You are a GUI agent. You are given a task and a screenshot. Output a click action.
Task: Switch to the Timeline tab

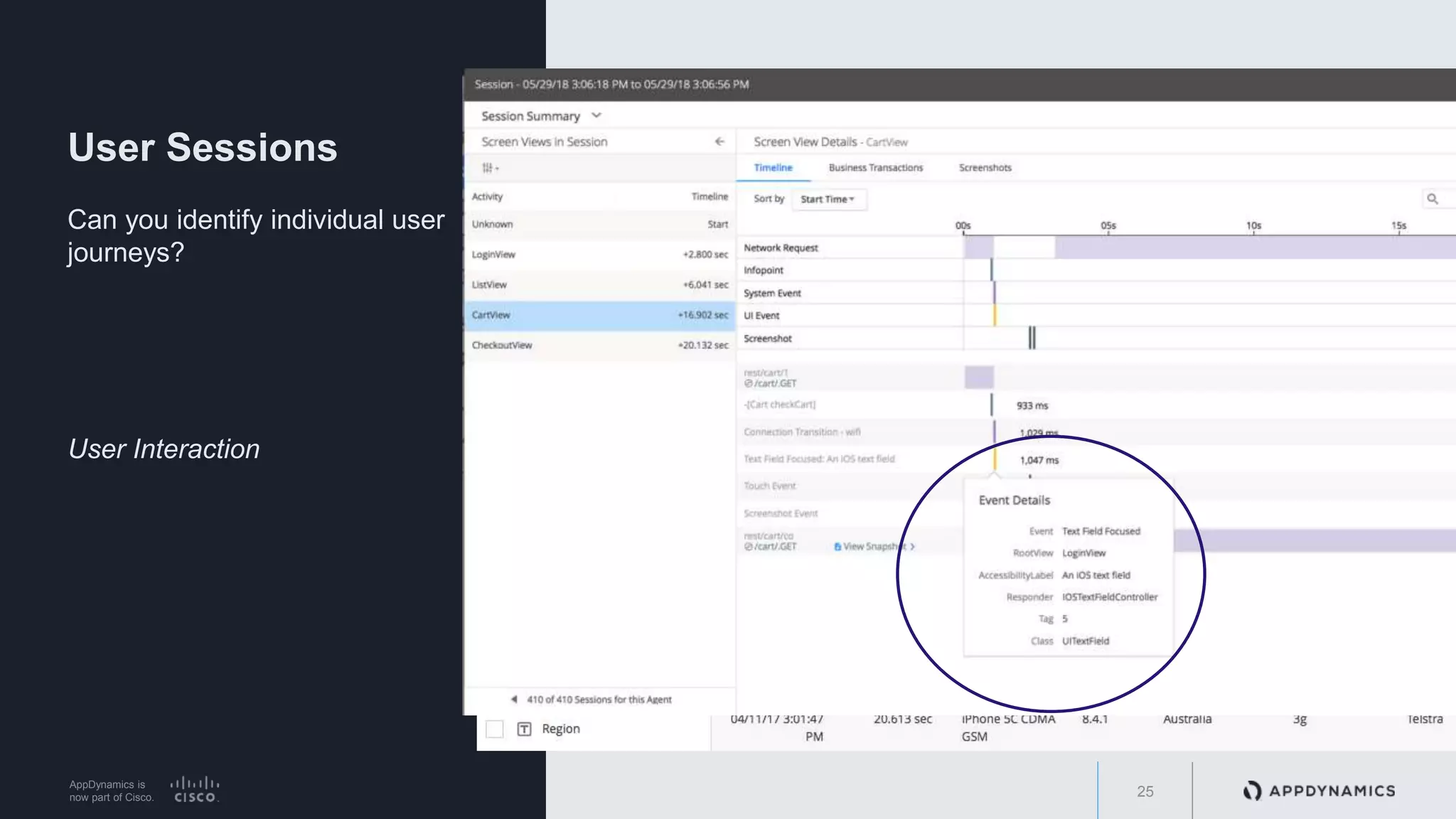click(x=773, y=168)
